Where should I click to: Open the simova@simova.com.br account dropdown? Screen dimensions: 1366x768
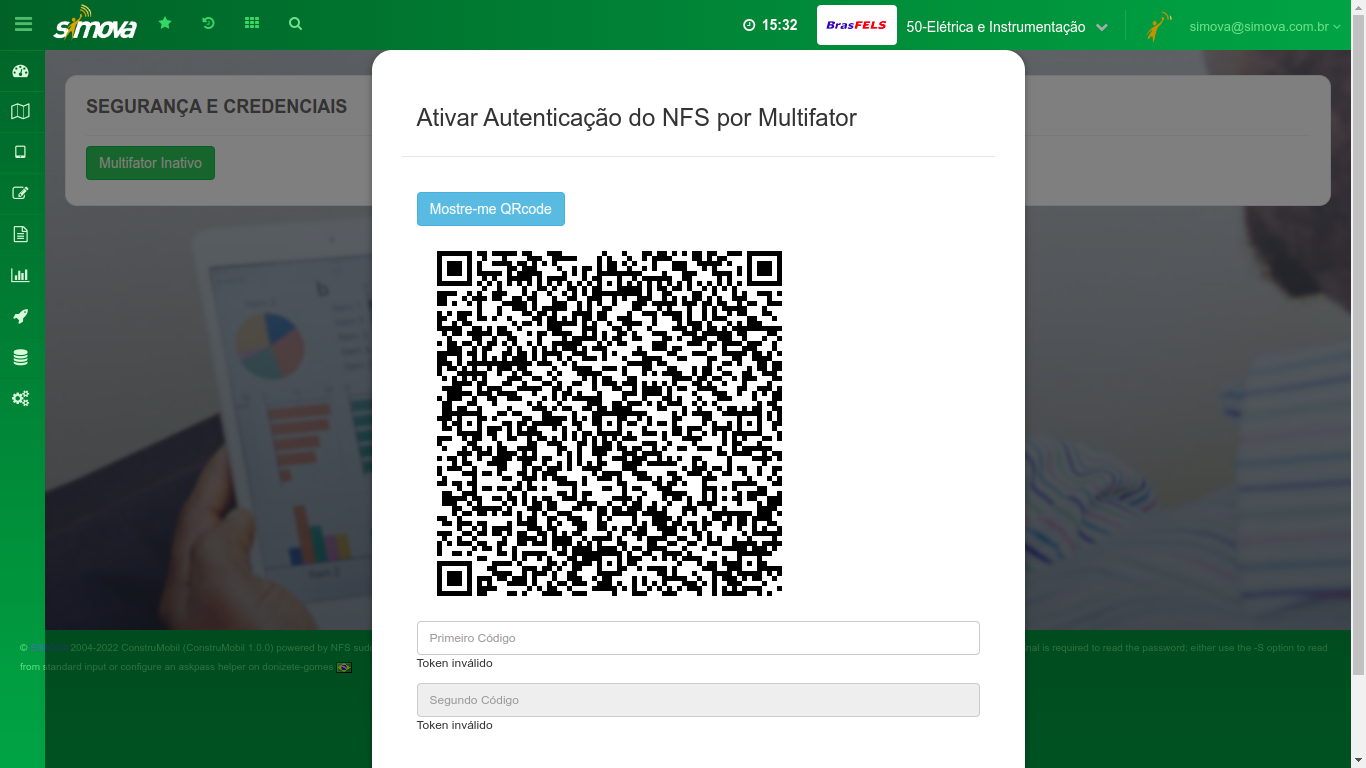click(1261, 27)
